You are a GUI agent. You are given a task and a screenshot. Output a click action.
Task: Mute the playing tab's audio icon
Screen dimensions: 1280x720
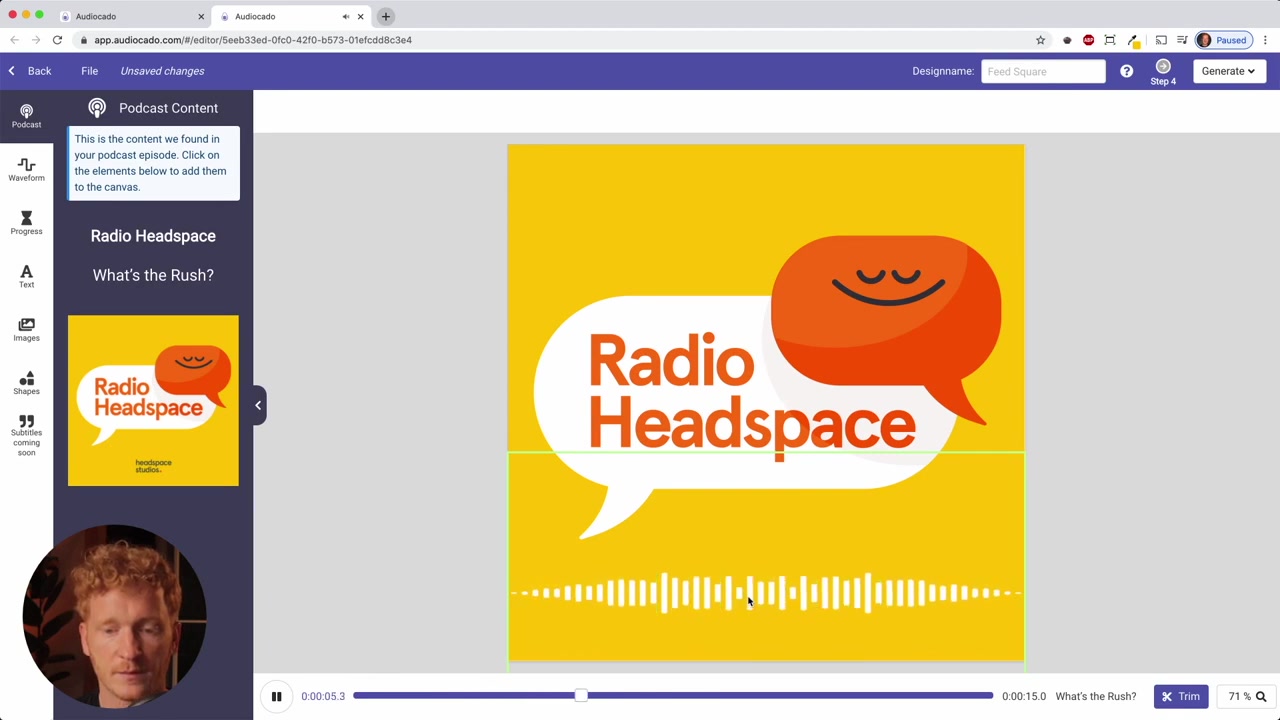[x=345, y=16]
